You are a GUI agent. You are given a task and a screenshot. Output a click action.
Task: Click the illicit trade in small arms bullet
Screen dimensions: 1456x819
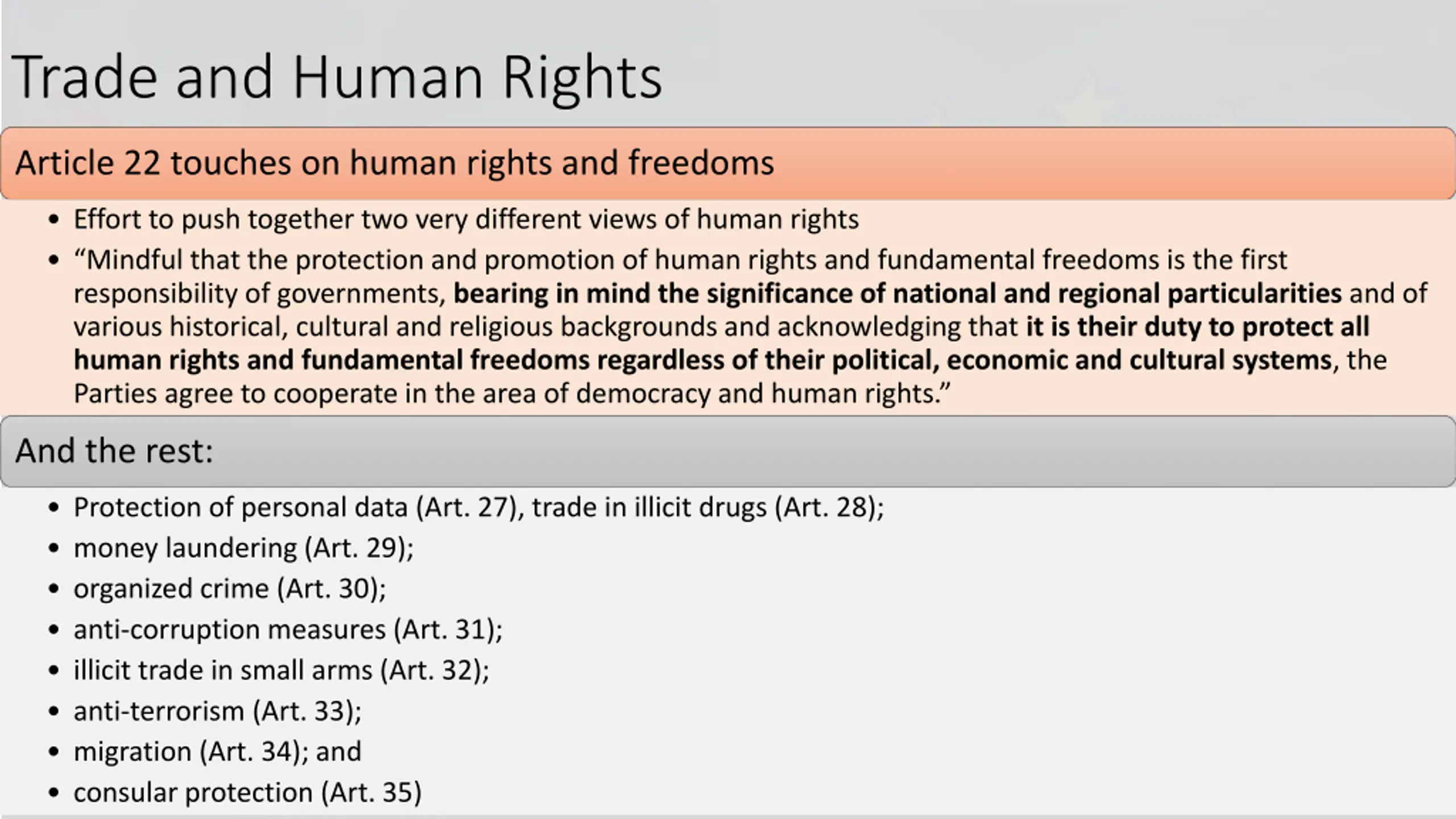coord(281,670)
